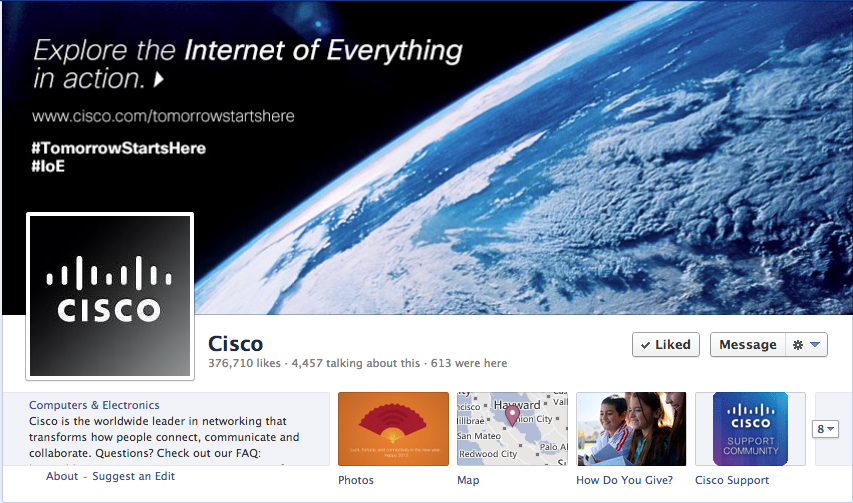Open the About link
The image size is (853, 503).
(x=62, y=476)
